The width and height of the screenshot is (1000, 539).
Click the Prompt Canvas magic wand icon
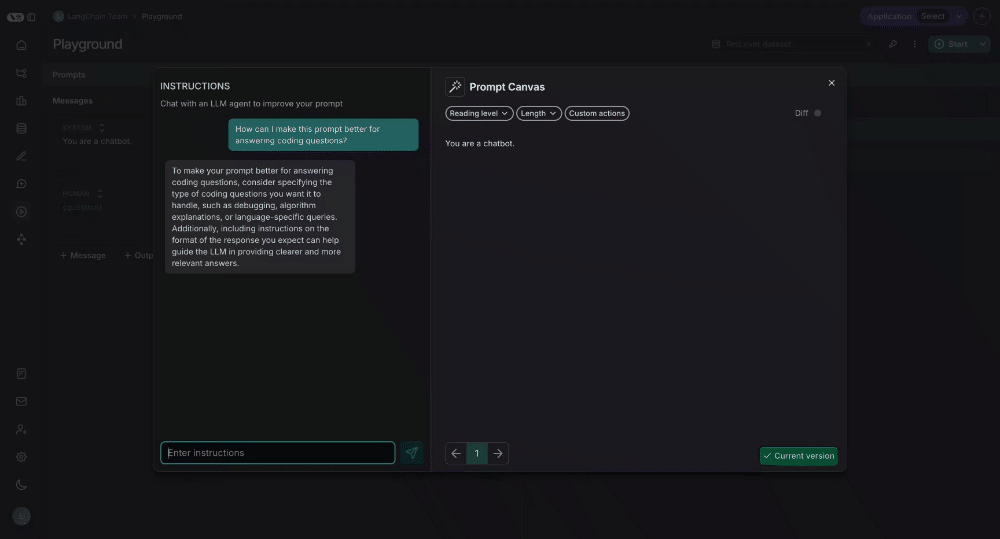tap(455, 87)
